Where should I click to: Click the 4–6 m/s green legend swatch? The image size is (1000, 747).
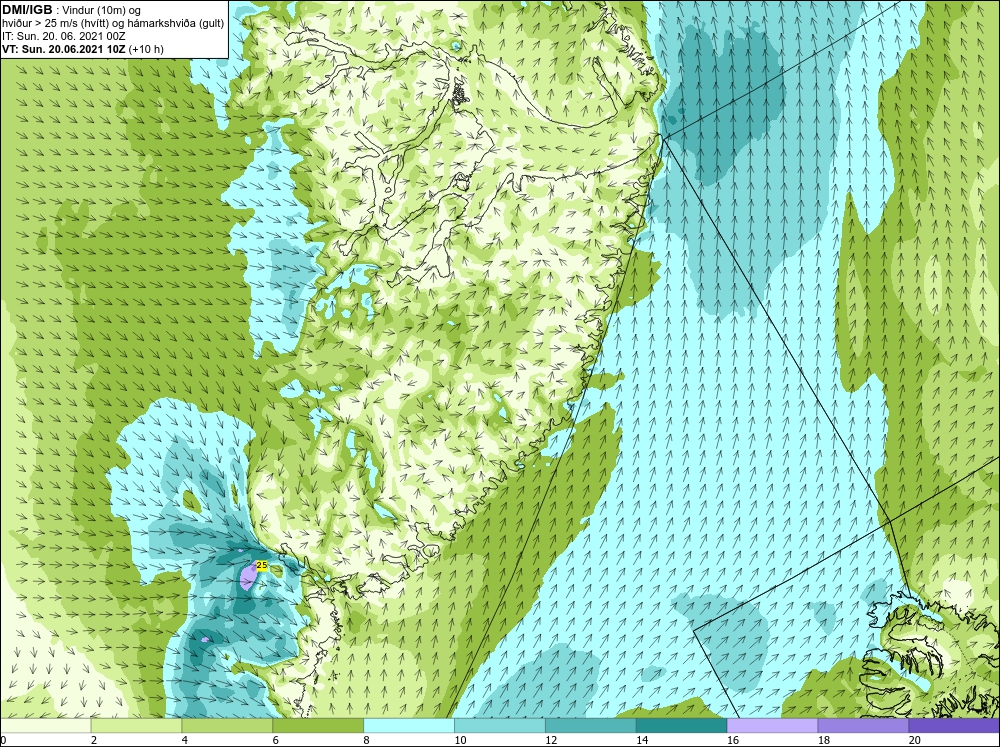[227, 725]
